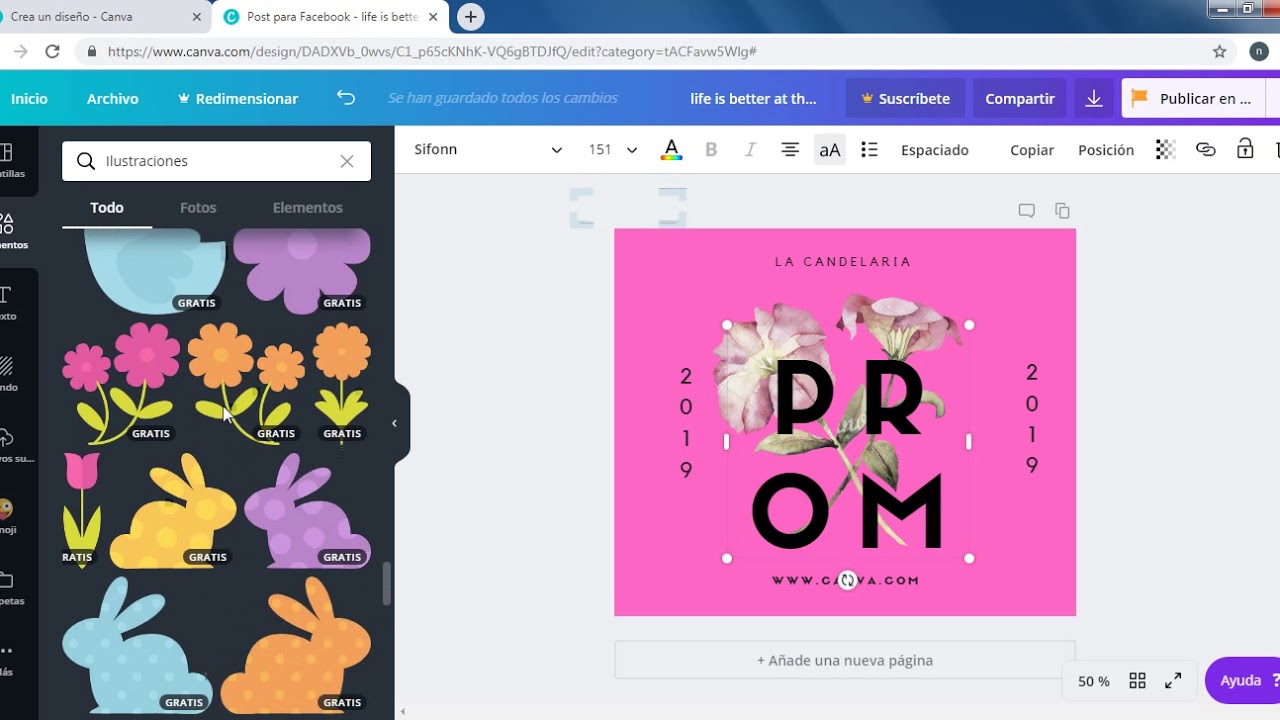Select LA CANDELARIA heading text

[843, 262]
